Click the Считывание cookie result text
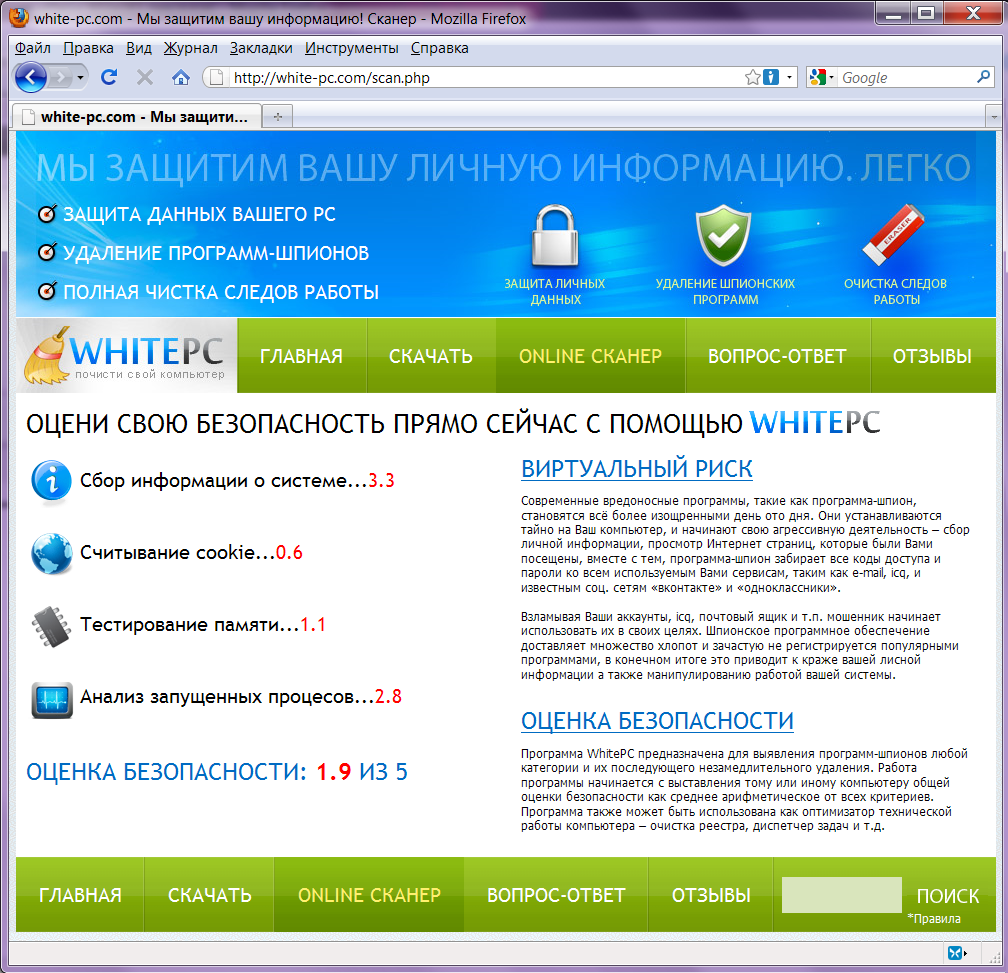The width and height of the screenshot is (1008, 973). (191, 553)
